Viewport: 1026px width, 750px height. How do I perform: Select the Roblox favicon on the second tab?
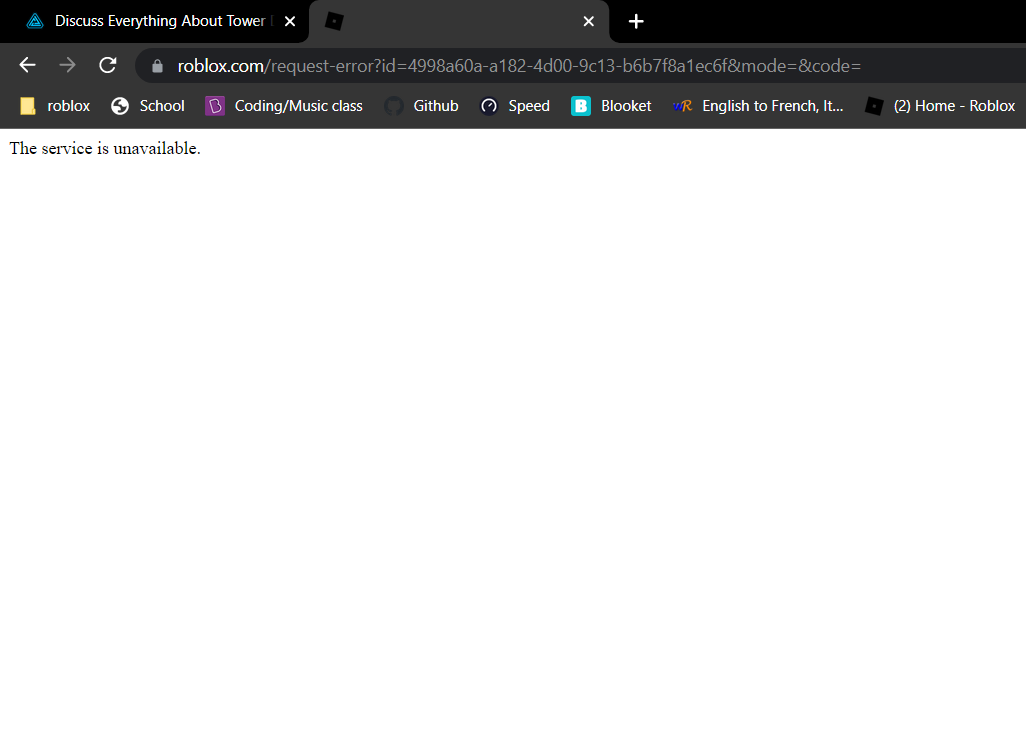(x=333, y=21)
